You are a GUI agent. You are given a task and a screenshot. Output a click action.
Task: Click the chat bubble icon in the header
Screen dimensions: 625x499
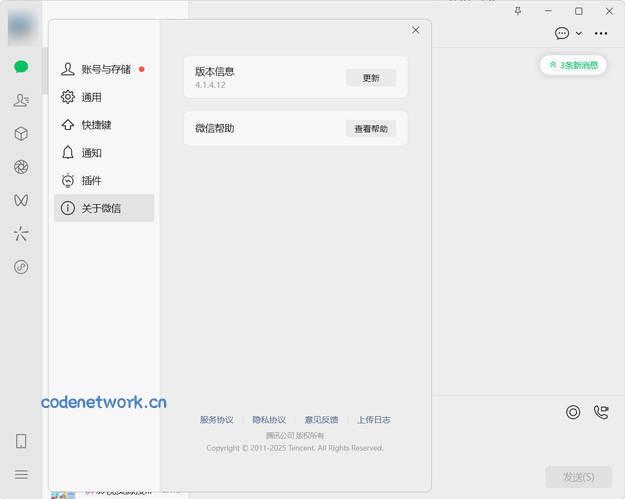[562, 33]
